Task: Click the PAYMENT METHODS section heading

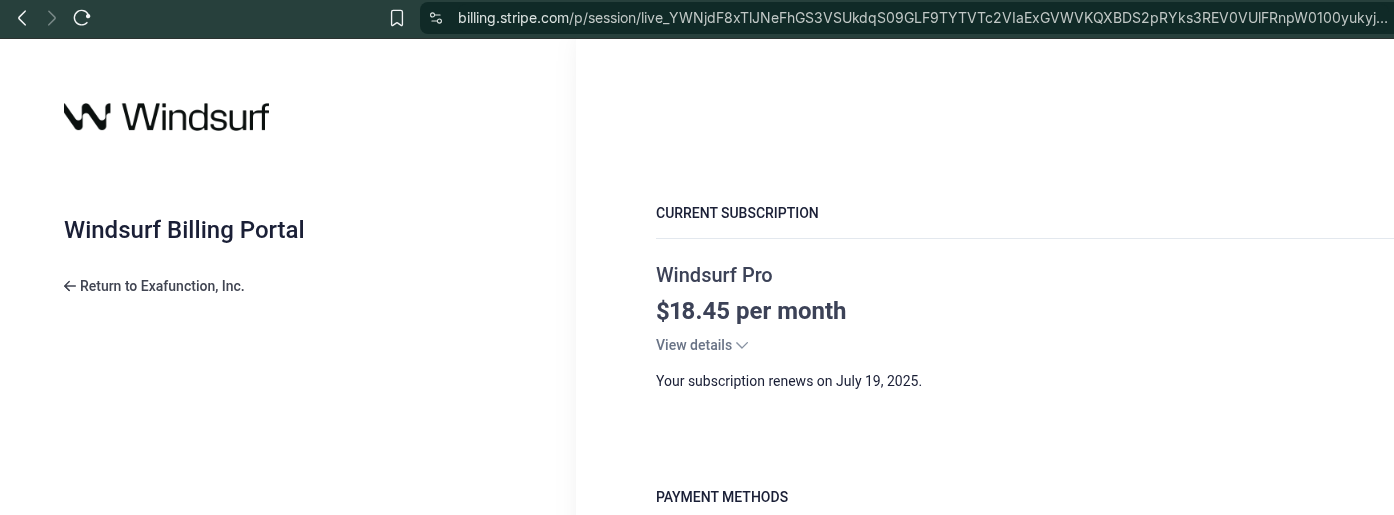Action: point(722,497)
